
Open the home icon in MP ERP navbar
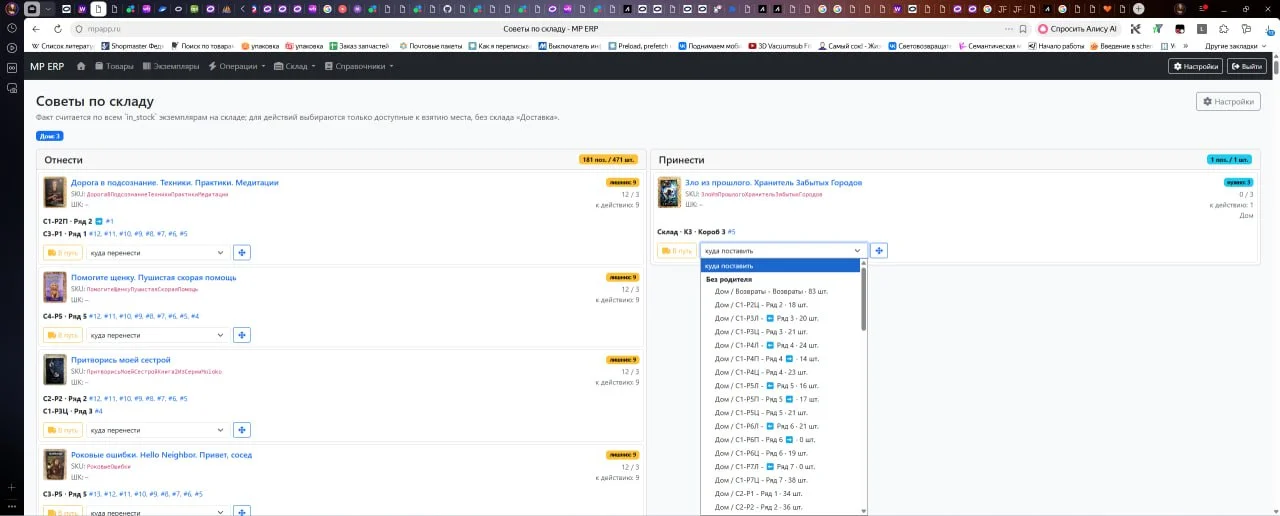pos(82,66)
